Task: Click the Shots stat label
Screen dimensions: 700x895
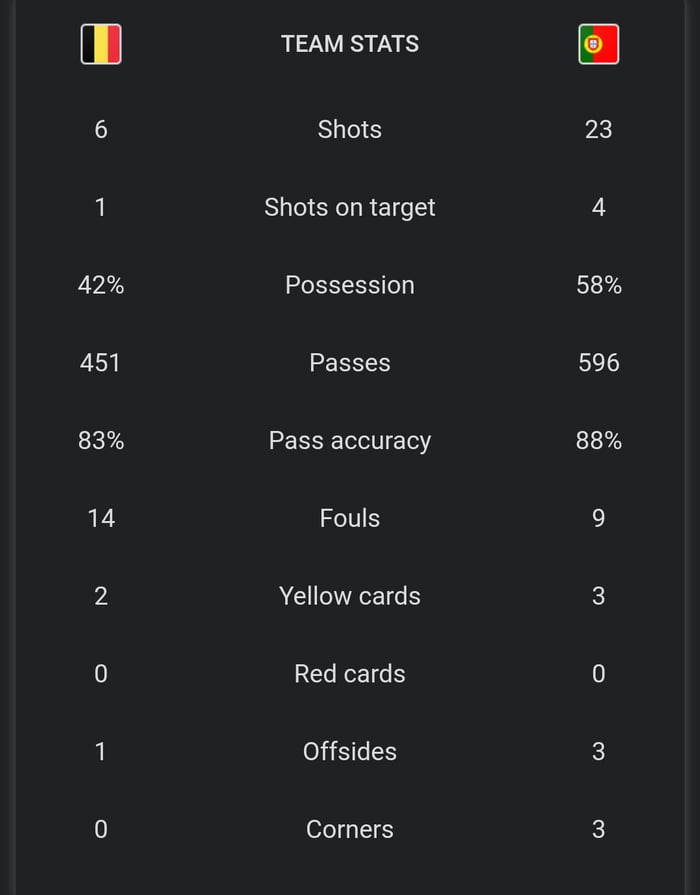Action: (x=350, y=129)
